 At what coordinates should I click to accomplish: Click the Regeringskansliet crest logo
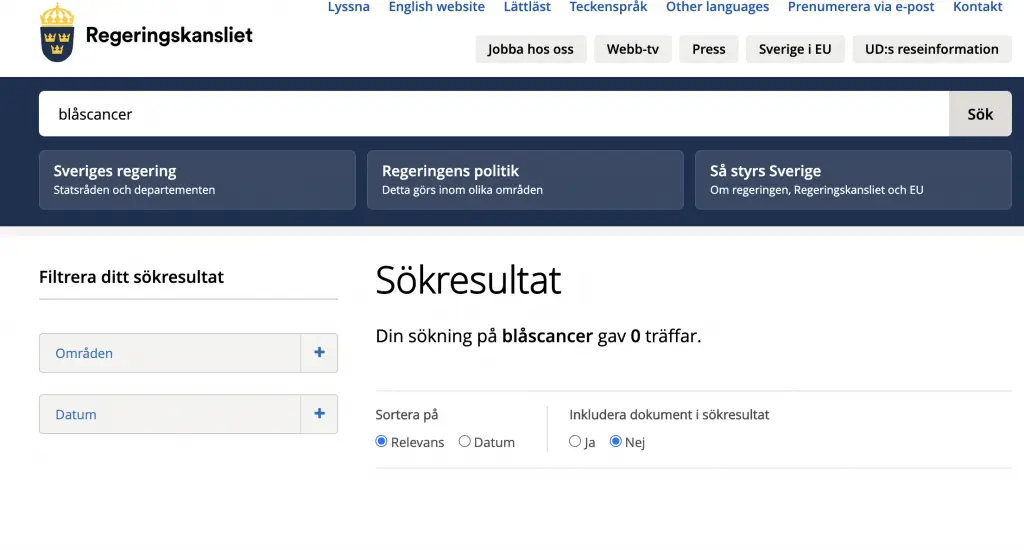point(57,33)
